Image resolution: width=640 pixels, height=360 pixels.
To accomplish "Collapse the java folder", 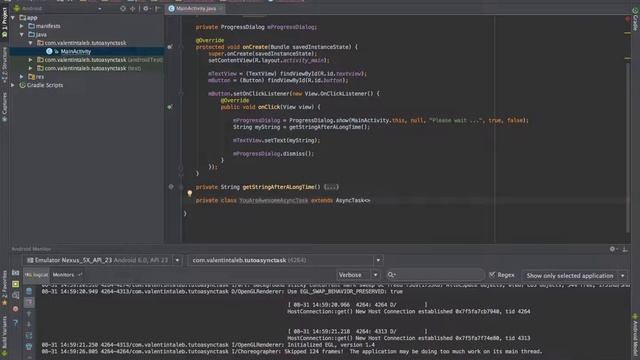I will click(x=22, y=35).
